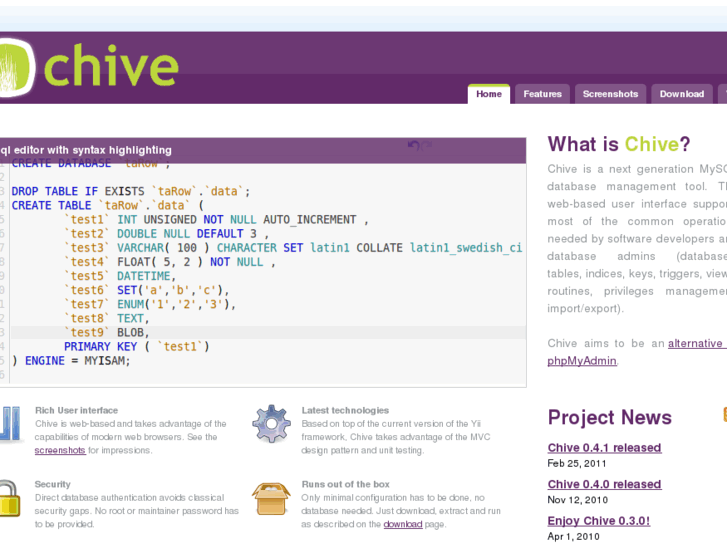Click the Latest technologies heading
This screenshot has height=545, width=727.
[345, 410]
